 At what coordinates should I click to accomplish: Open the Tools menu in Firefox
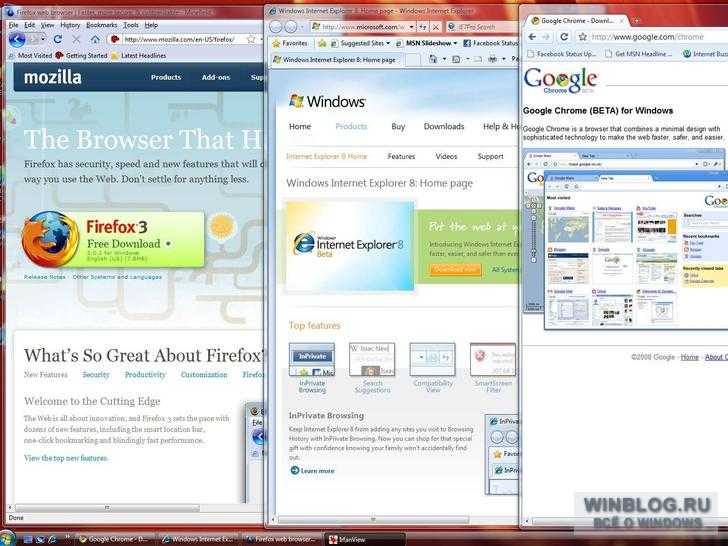pos(131,25)
